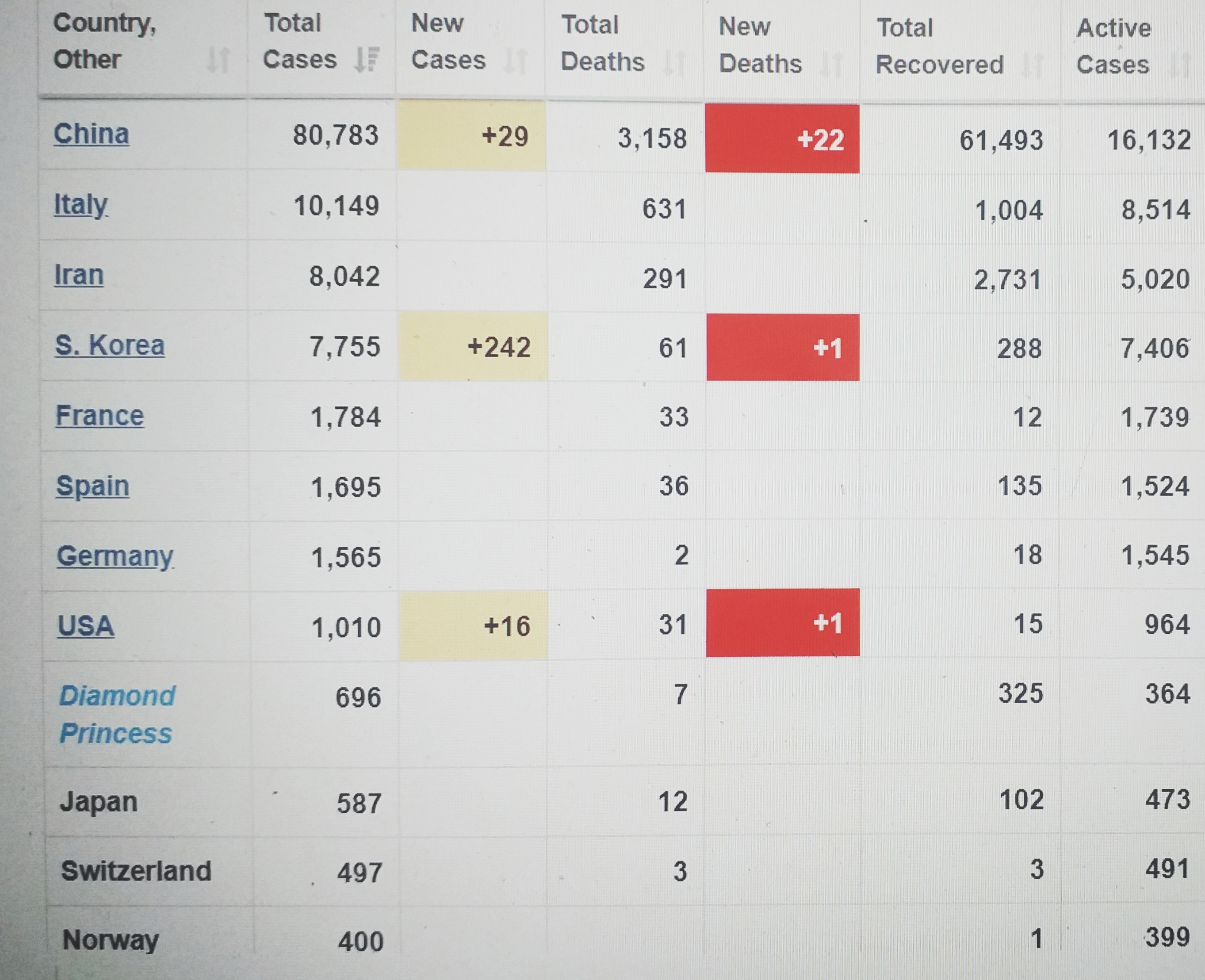The height and width of the screenshot is (980, 1205).
Task: Select Spain total recovered 135
Action: tap(1019, 486)
